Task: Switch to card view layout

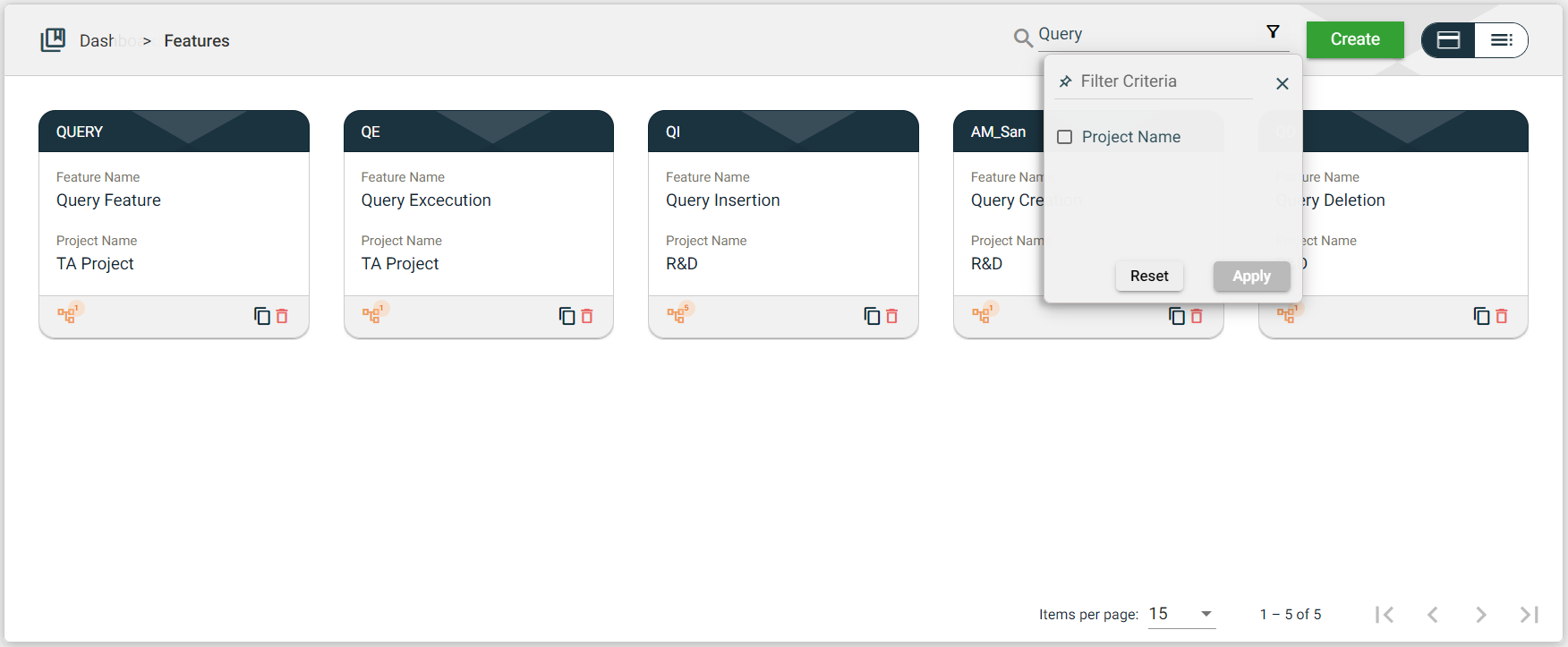Action: (1448, 40)
